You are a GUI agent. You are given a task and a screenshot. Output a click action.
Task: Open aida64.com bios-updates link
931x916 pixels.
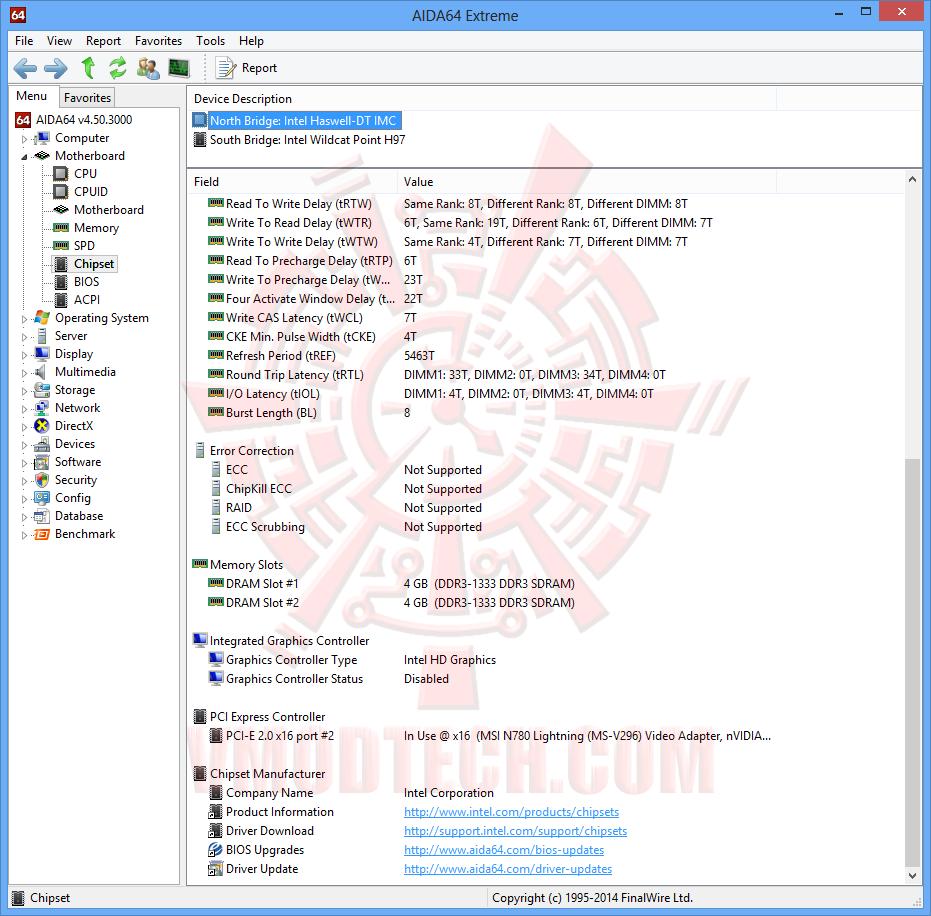pos(504,850)
